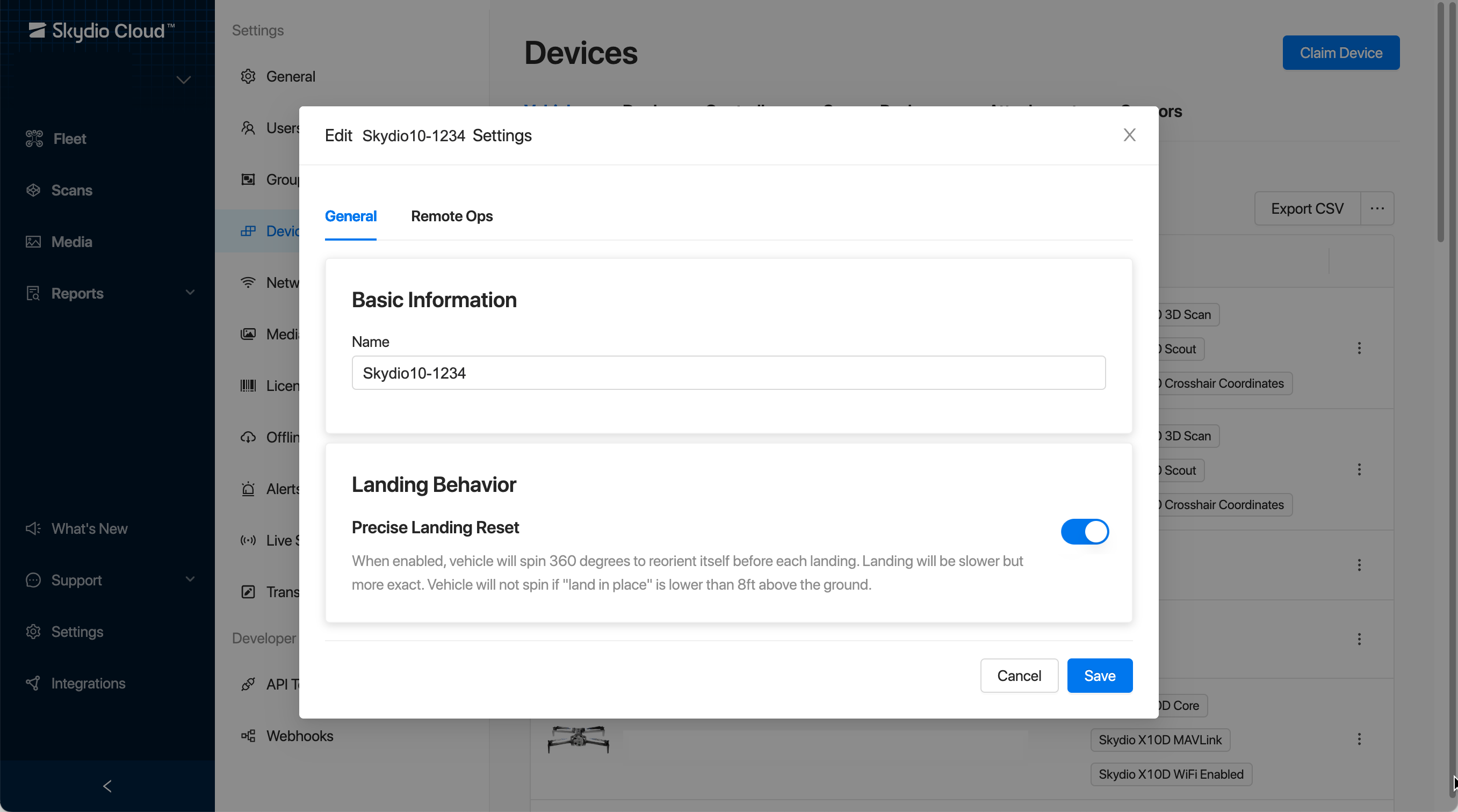Open three-dot menu next to Export CSV
Image resolution: width=1458 pixels, height=812 pixels.
coord(1377,208)
